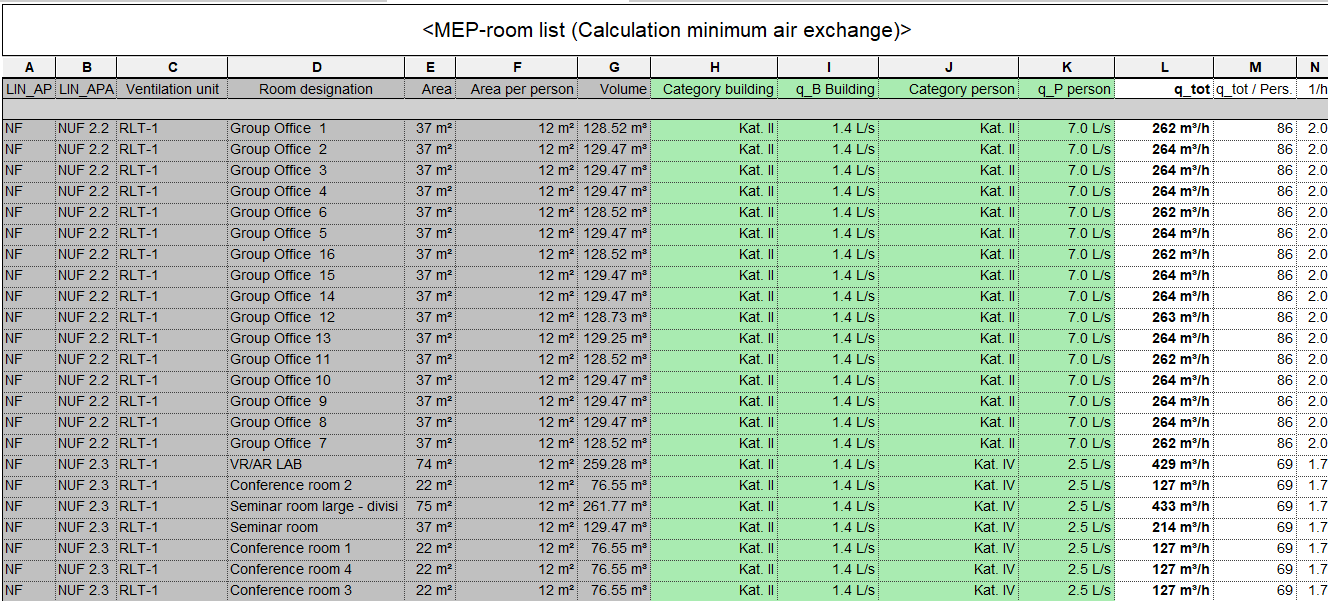Select the Ventilation unit column header
This screenshot has width=1328, height=601.
click(x=172, y=89)
